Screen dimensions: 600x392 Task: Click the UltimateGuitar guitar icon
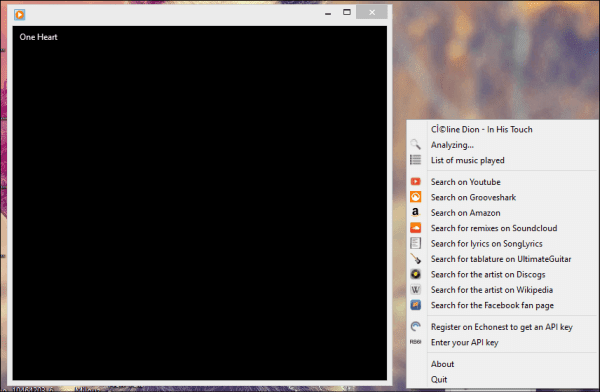point(416,259)
